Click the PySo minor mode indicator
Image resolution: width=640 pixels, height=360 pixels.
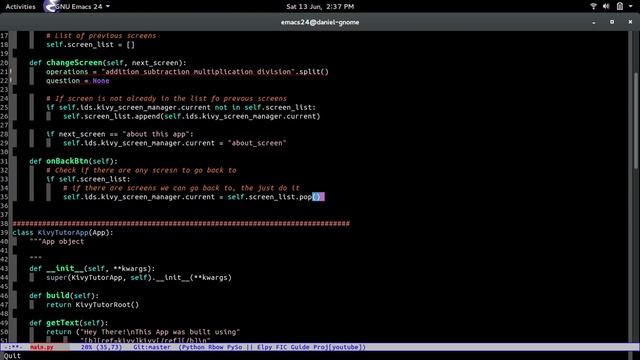[234, 347]
